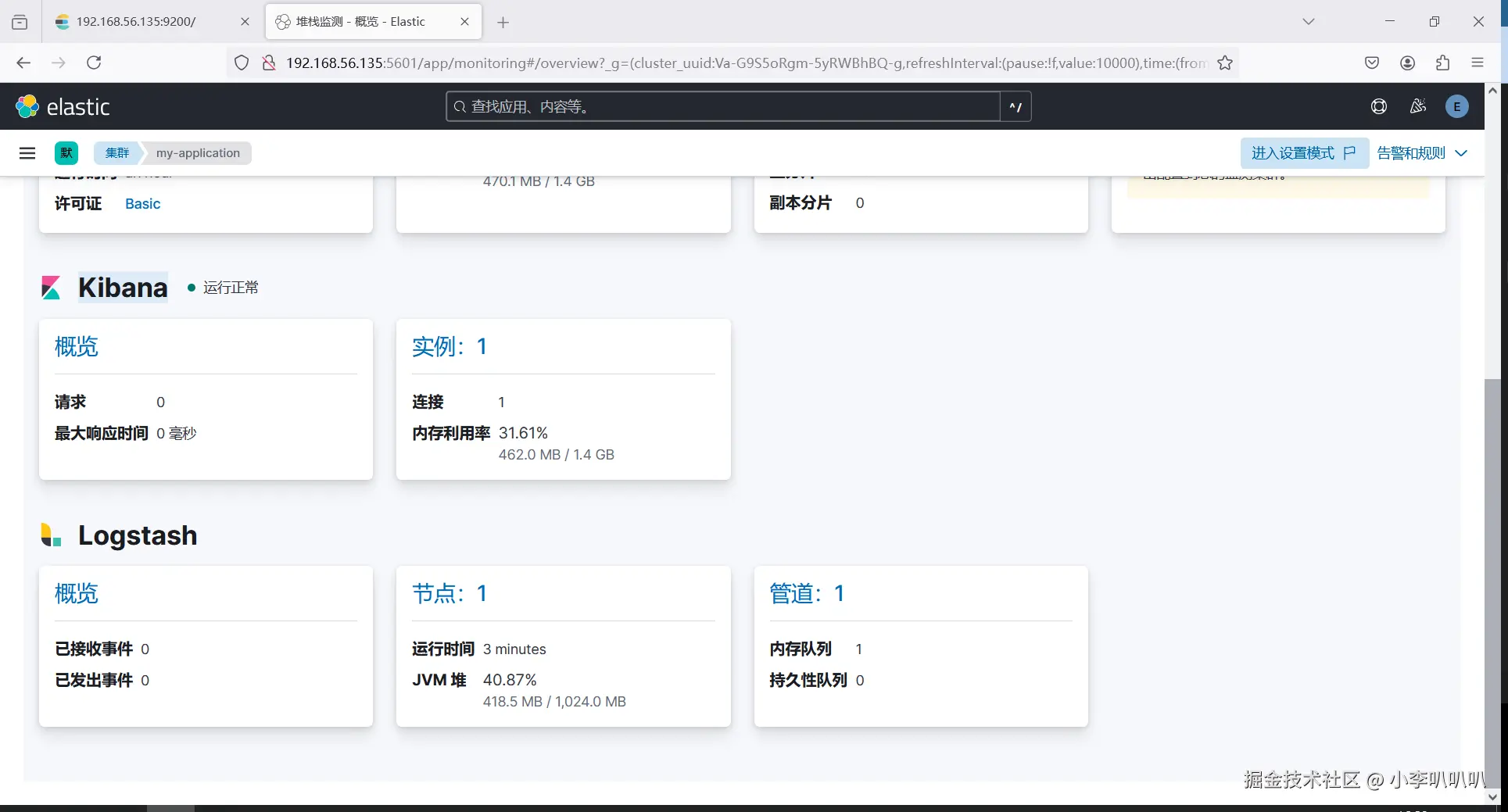Click the 持久性队列 label
Image resolution: width=1508 pixels, height=812 pixels.
tap(808, 680)
